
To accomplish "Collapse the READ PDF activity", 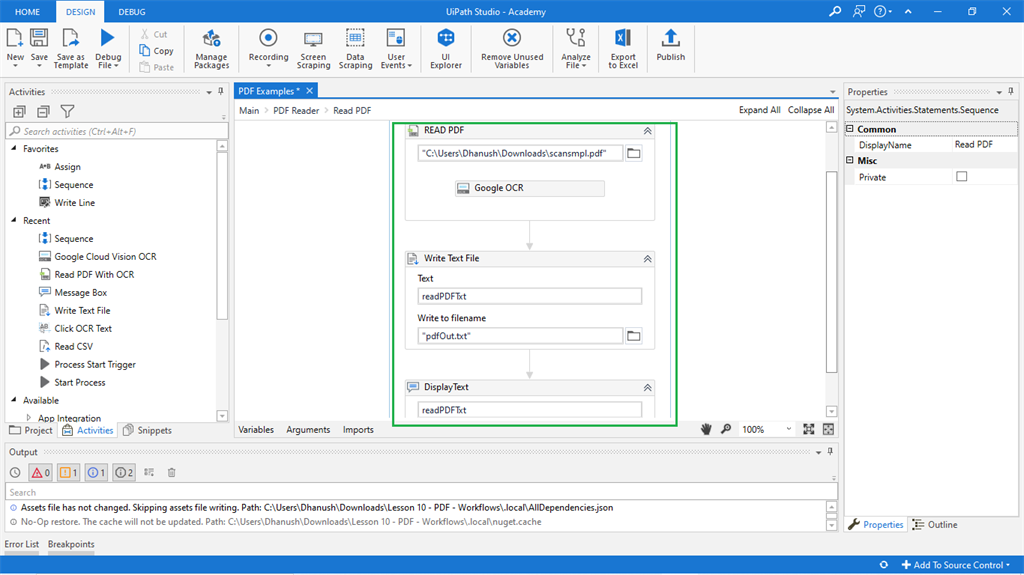I will [647, 131].
